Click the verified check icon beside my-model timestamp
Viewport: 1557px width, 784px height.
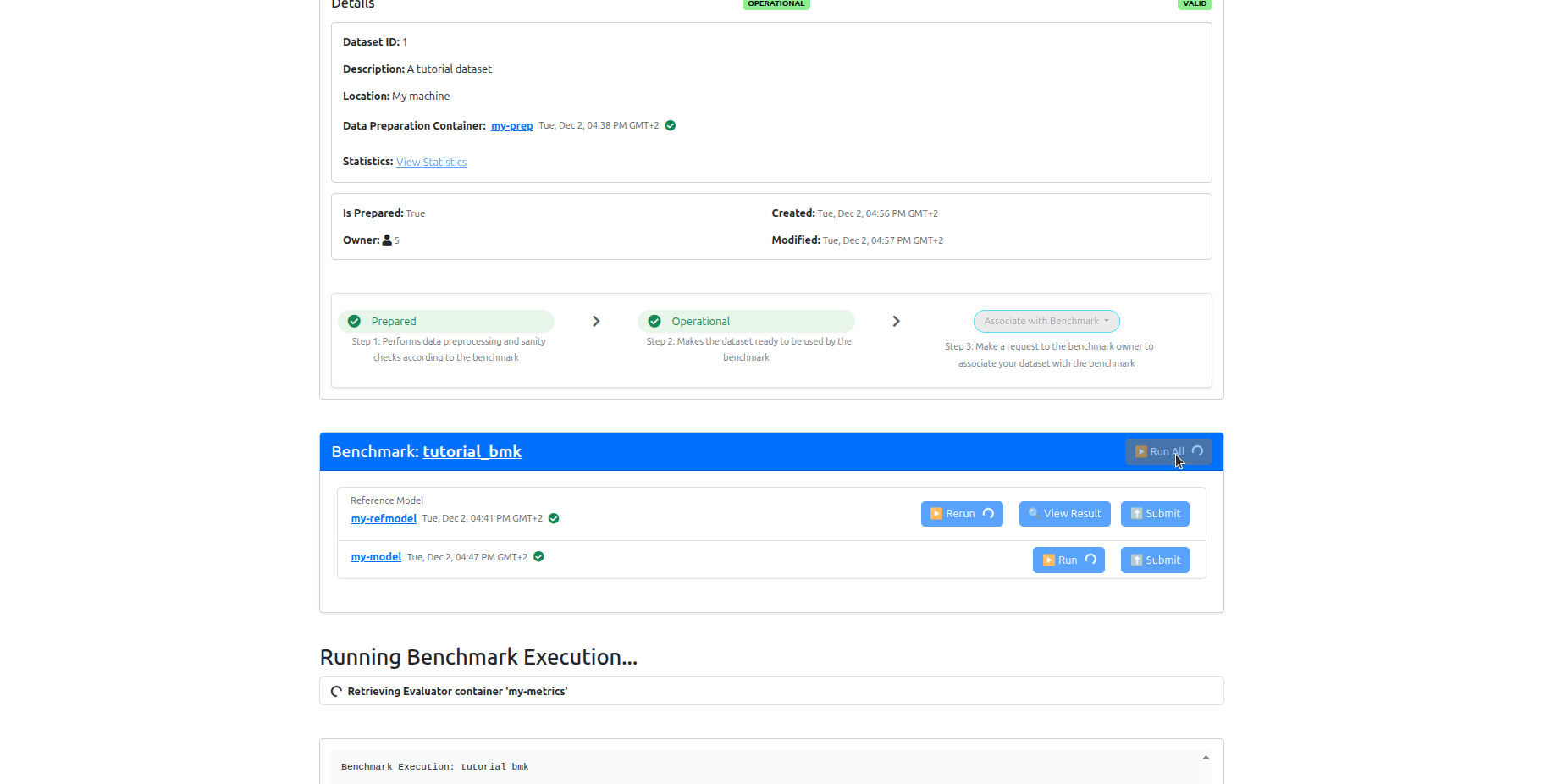(539, 557)
